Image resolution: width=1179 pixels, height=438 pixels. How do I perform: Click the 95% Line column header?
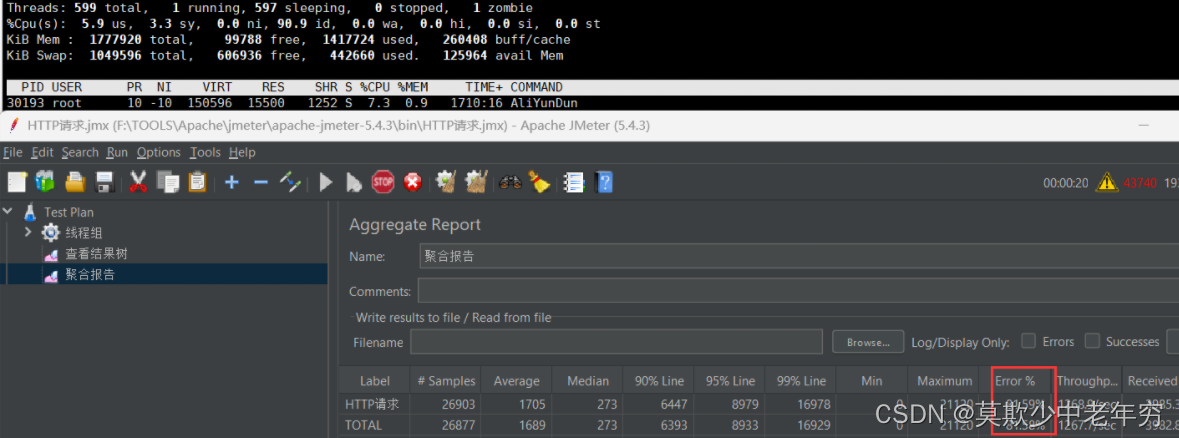tap(730, 381)
